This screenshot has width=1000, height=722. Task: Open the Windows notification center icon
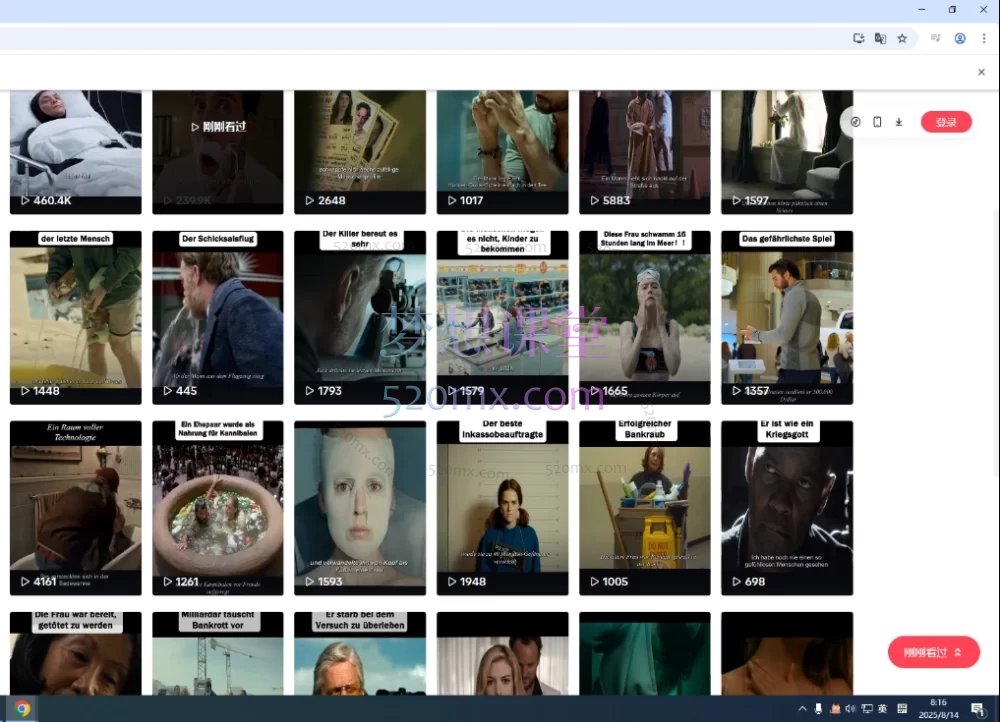point(977,709)
